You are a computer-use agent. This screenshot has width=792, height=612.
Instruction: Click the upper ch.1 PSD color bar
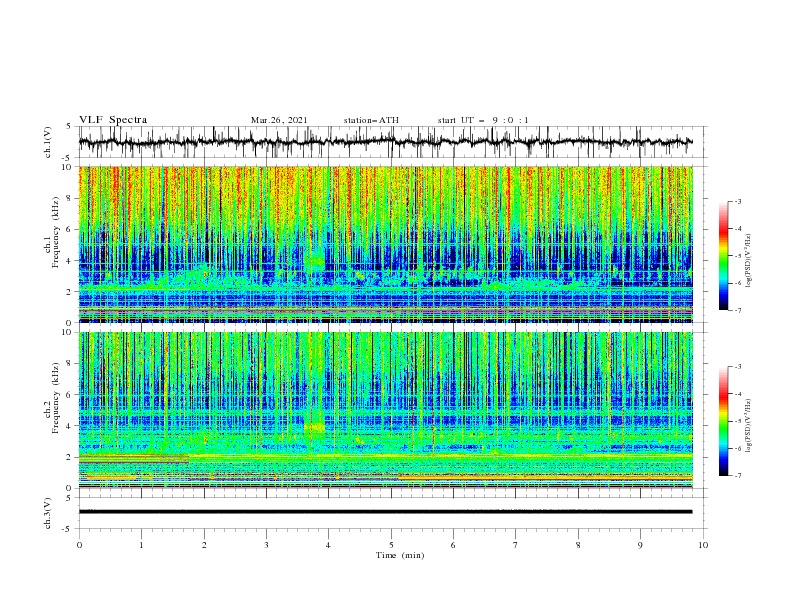723,256
